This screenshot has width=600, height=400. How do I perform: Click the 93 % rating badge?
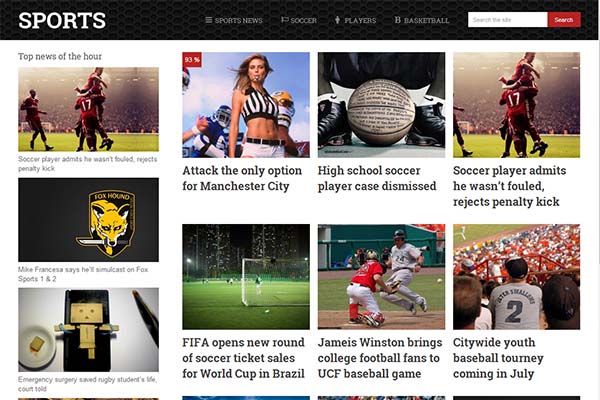click(x=192, y=60)
